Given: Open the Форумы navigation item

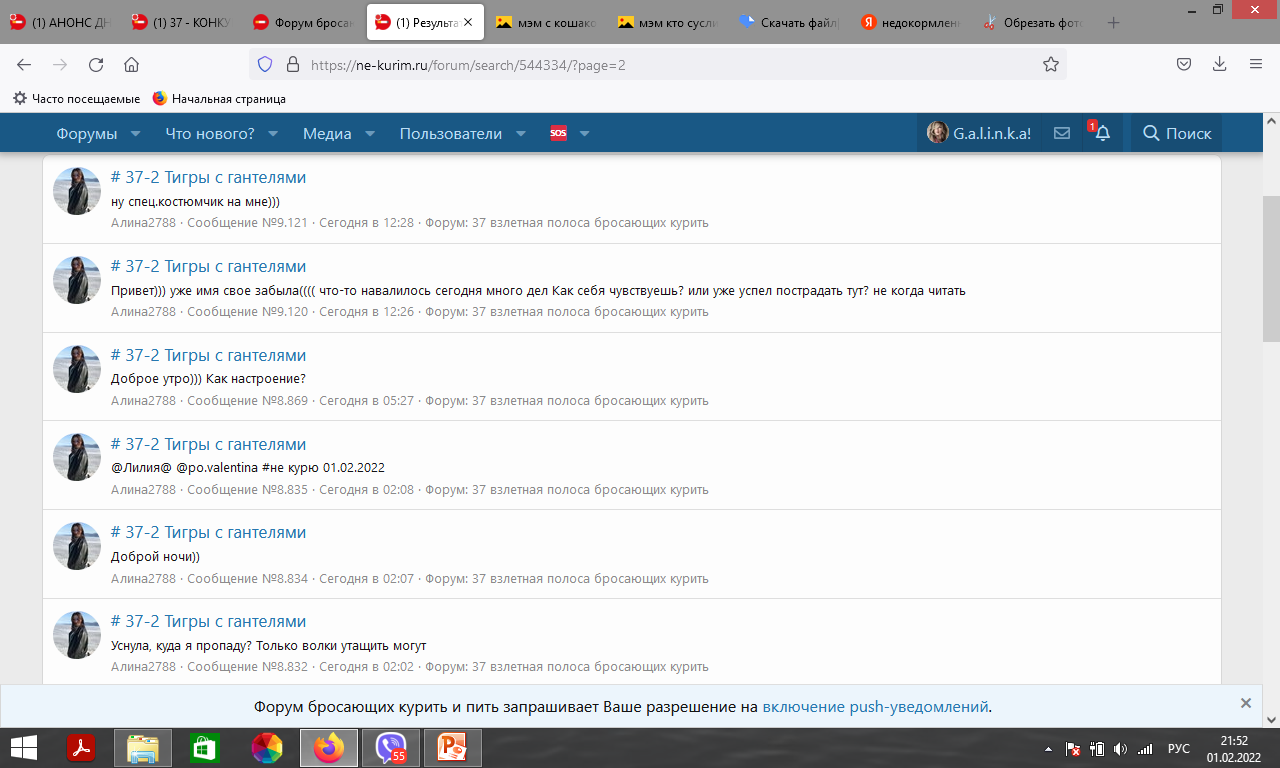Looking at the screenshot, I should click(x=87, y=133).
